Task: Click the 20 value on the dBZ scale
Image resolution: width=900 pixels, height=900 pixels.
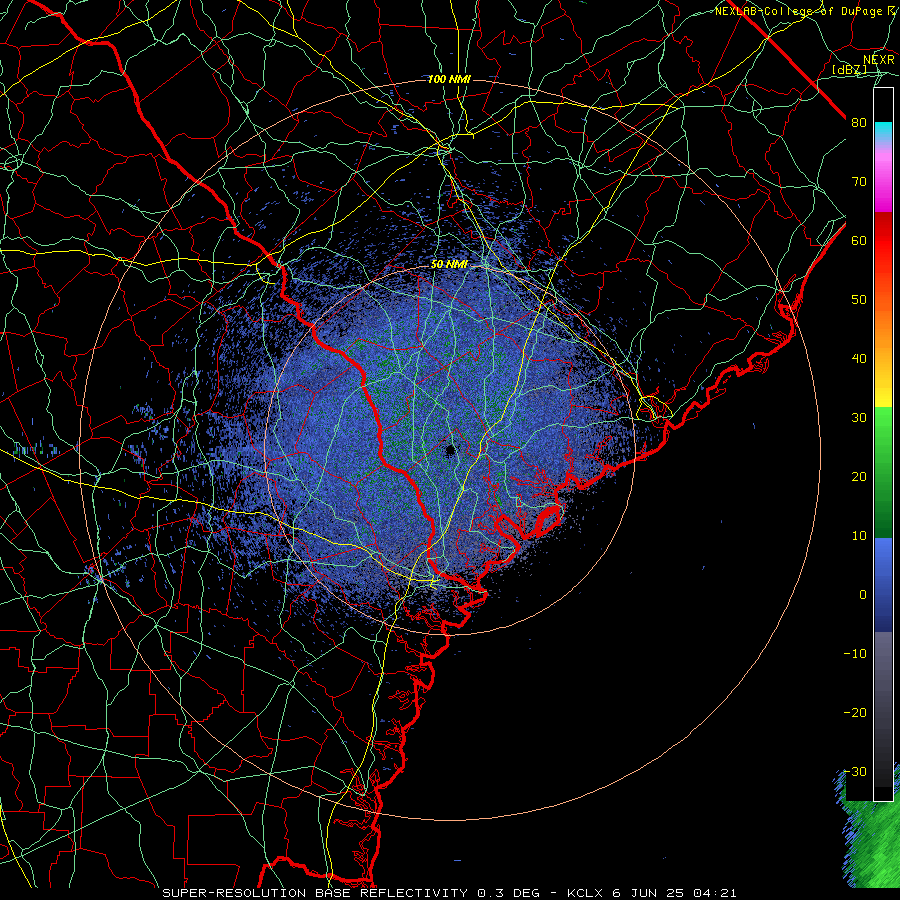Action: (859, 477)
